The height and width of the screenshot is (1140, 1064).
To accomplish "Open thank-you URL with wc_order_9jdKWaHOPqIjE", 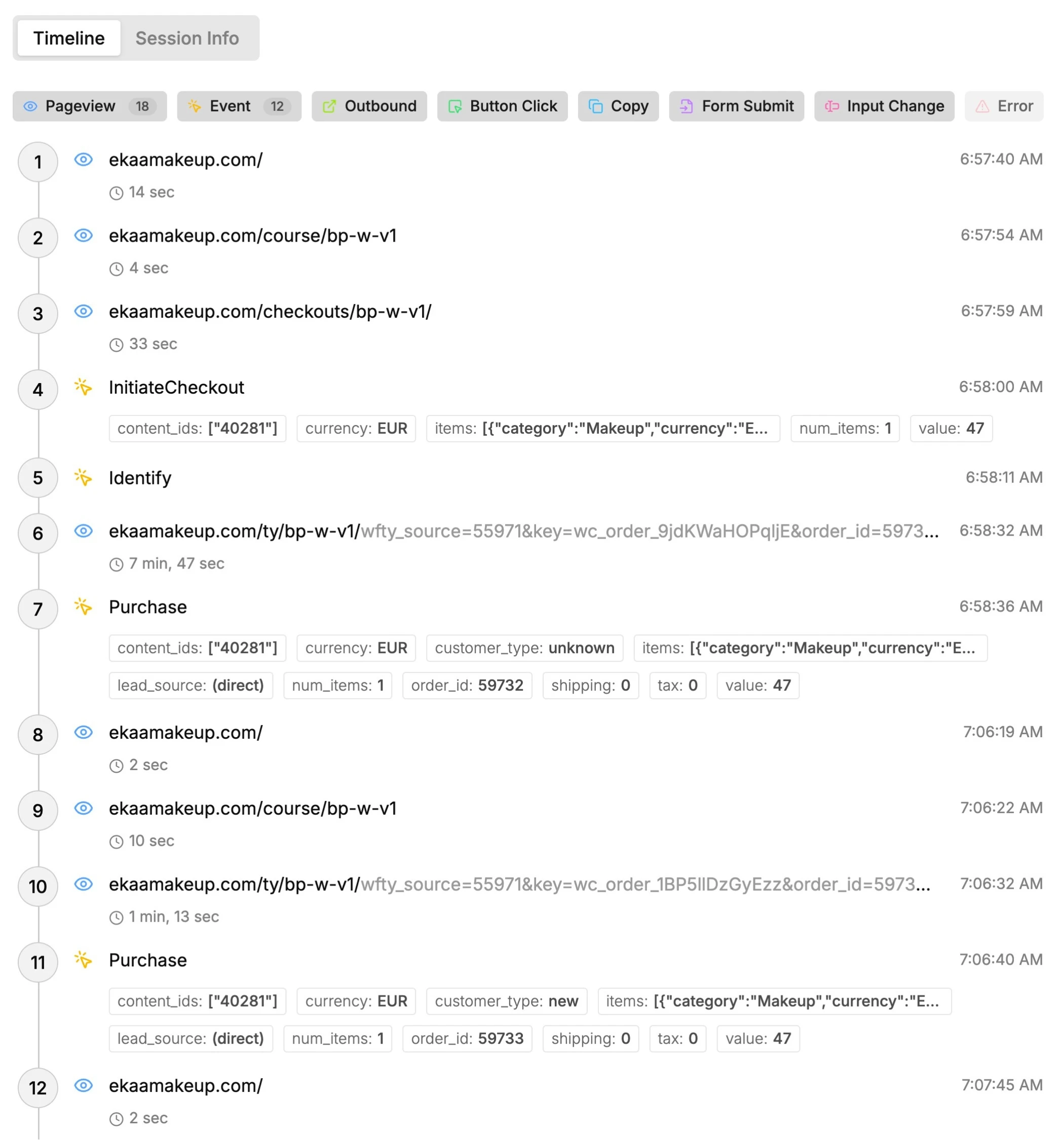I will coord(524,531).
